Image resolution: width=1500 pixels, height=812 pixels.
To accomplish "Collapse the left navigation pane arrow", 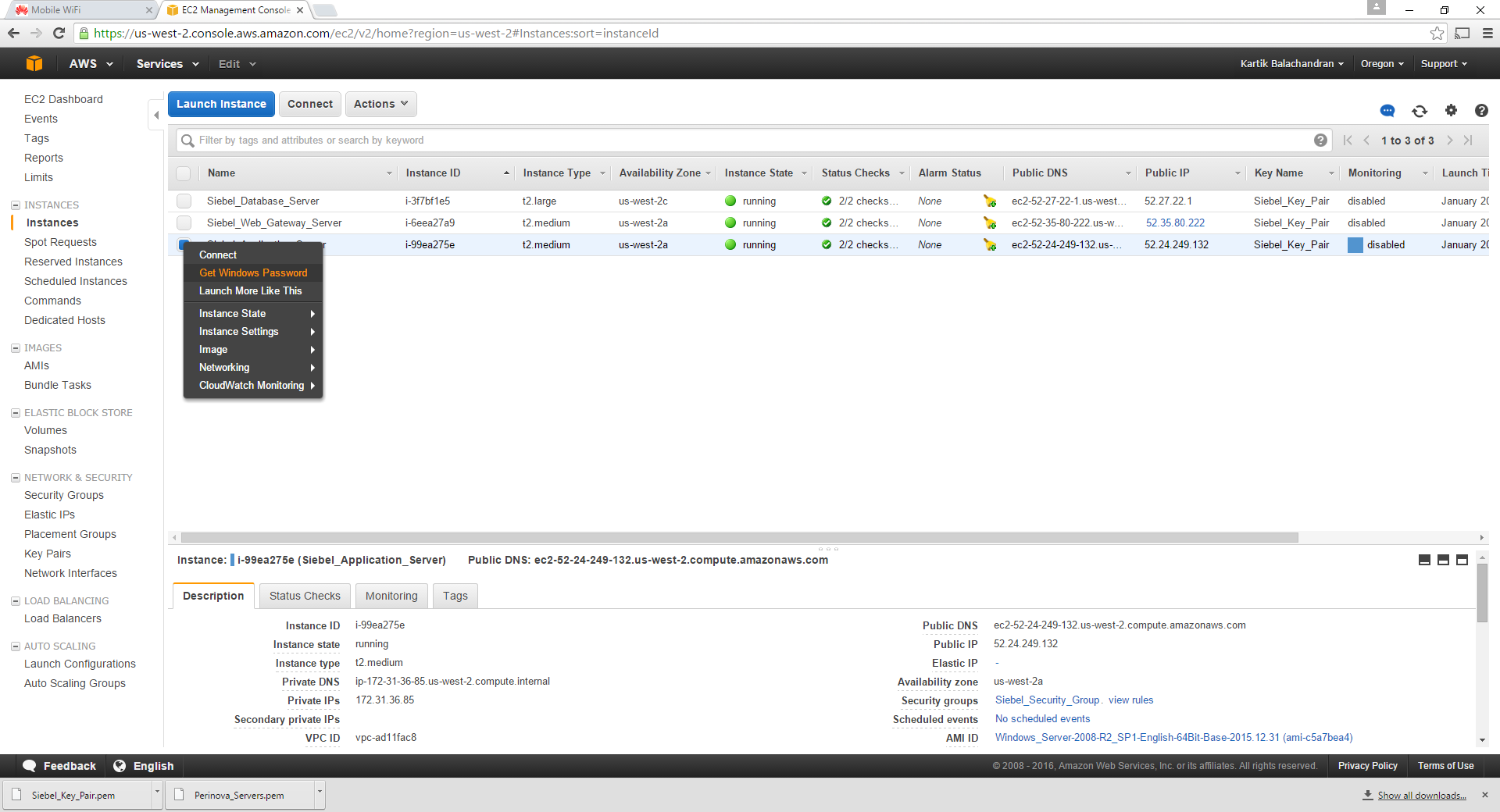I will tap(156, 115).
